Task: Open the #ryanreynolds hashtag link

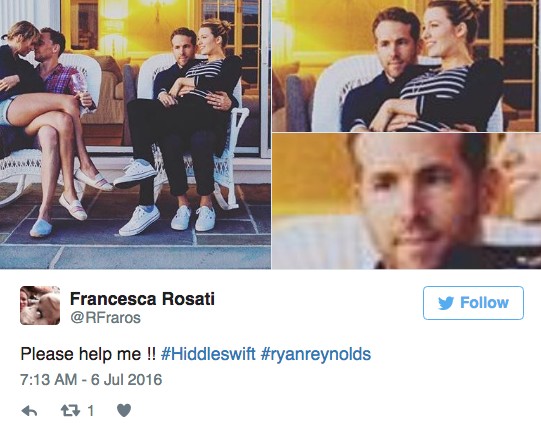Action: (316, 354)
